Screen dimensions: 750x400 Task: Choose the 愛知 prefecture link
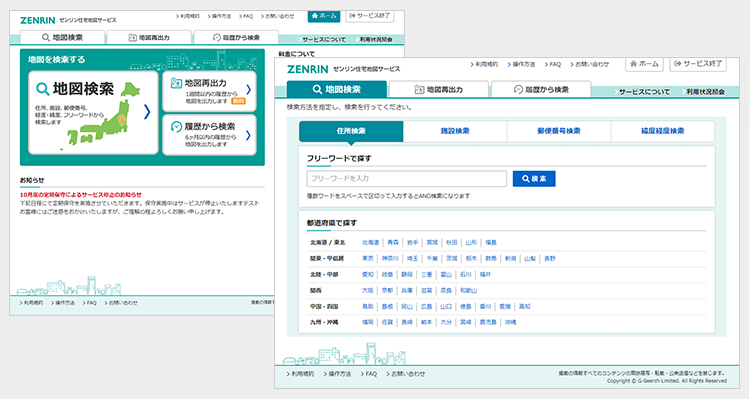point(368,275)
